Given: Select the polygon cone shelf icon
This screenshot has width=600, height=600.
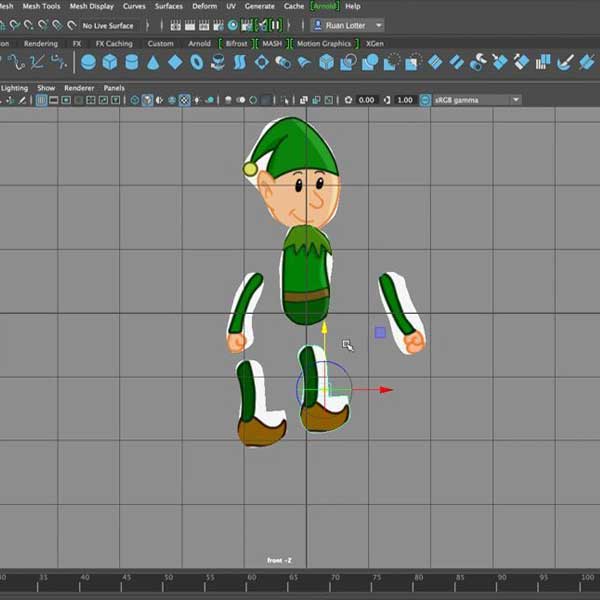Looking at the screenshot, I should (153, 62).
